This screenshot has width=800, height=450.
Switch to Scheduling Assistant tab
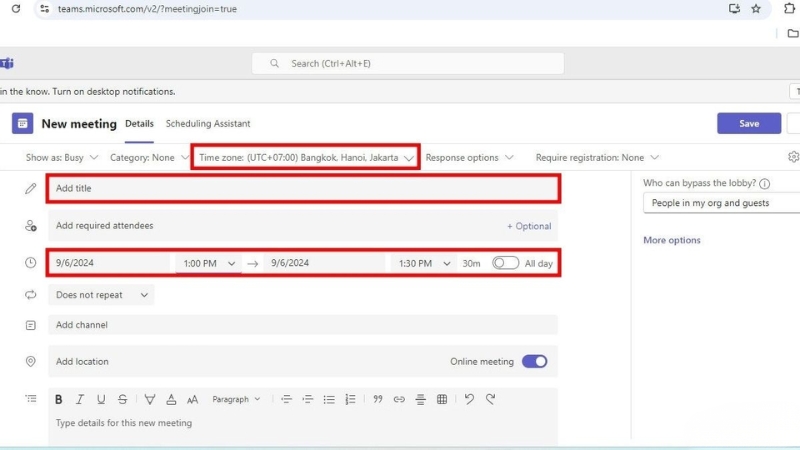pyautogui.click(x=208, y=124)
